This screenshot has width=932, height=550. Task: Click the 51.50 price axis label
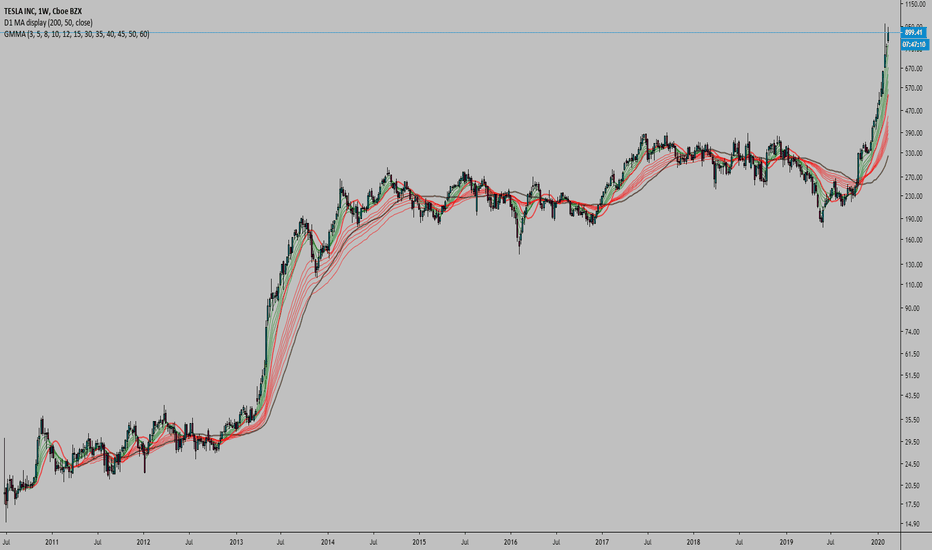pyautogui.click(x=912, y=375)
